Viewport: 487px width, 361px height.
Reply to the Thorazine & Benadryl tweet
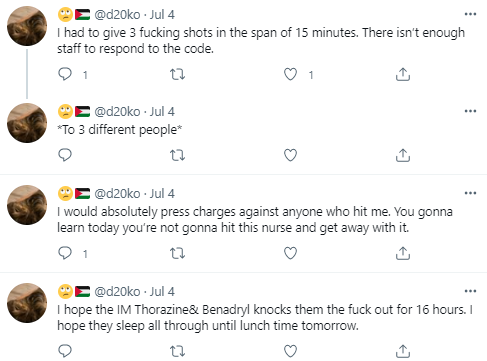pyautogui.click(x=65, y=351)
